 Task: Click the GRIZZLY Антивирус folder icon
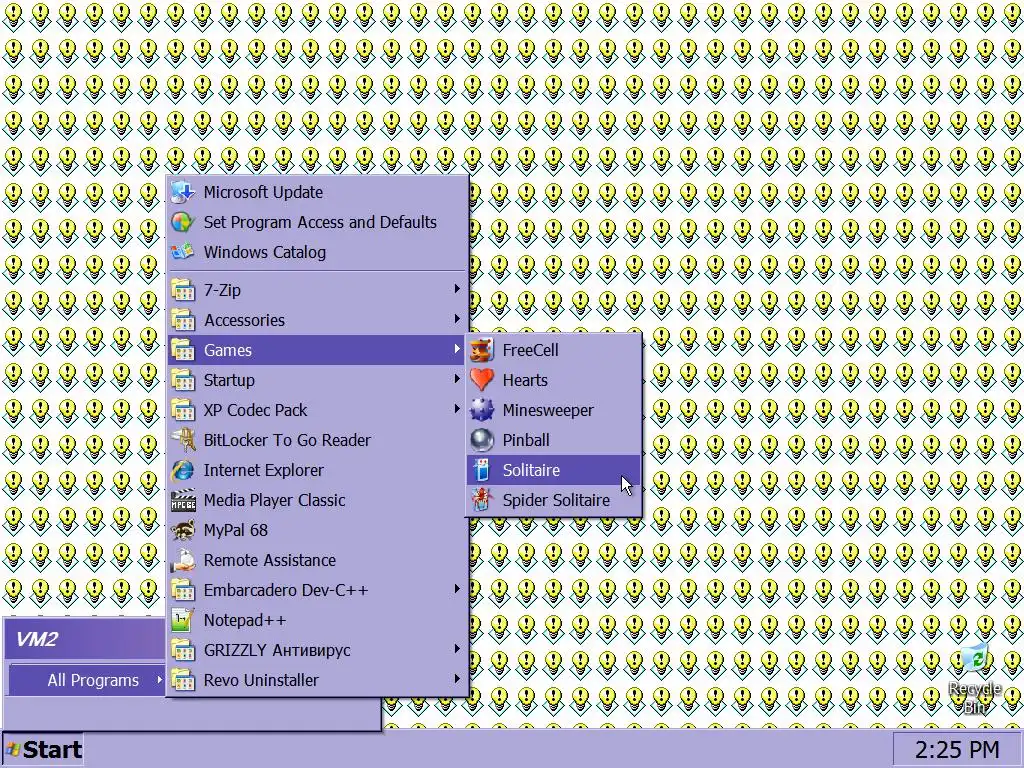coord(183,650)
